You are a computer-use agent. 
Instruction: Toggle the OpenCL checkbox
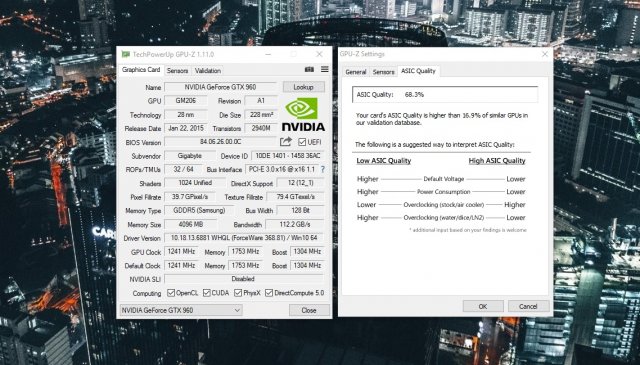pos(171,293)
